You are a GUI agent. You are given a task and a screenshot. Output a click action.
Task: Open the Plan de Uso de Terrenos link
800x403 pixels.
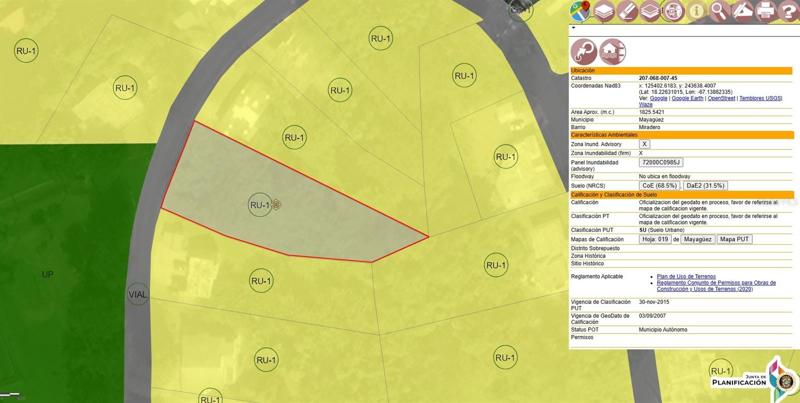pos(686,276)
